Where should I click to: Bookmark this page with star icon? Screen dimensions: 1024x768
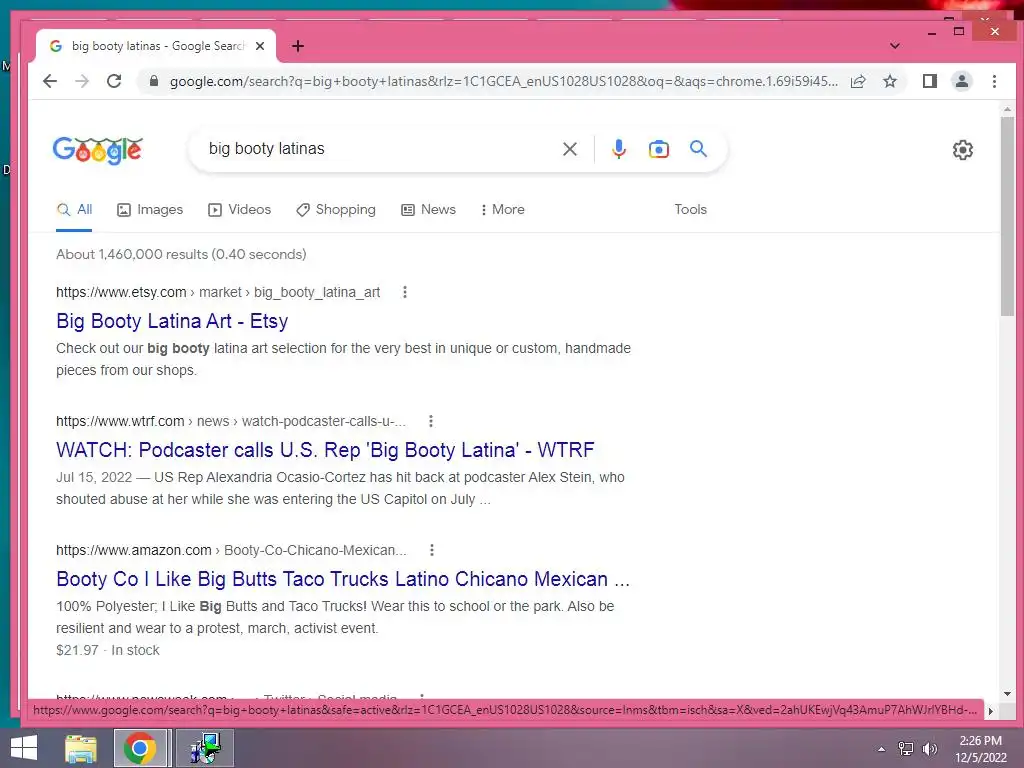pyautogui.click(x=889, y=81)
